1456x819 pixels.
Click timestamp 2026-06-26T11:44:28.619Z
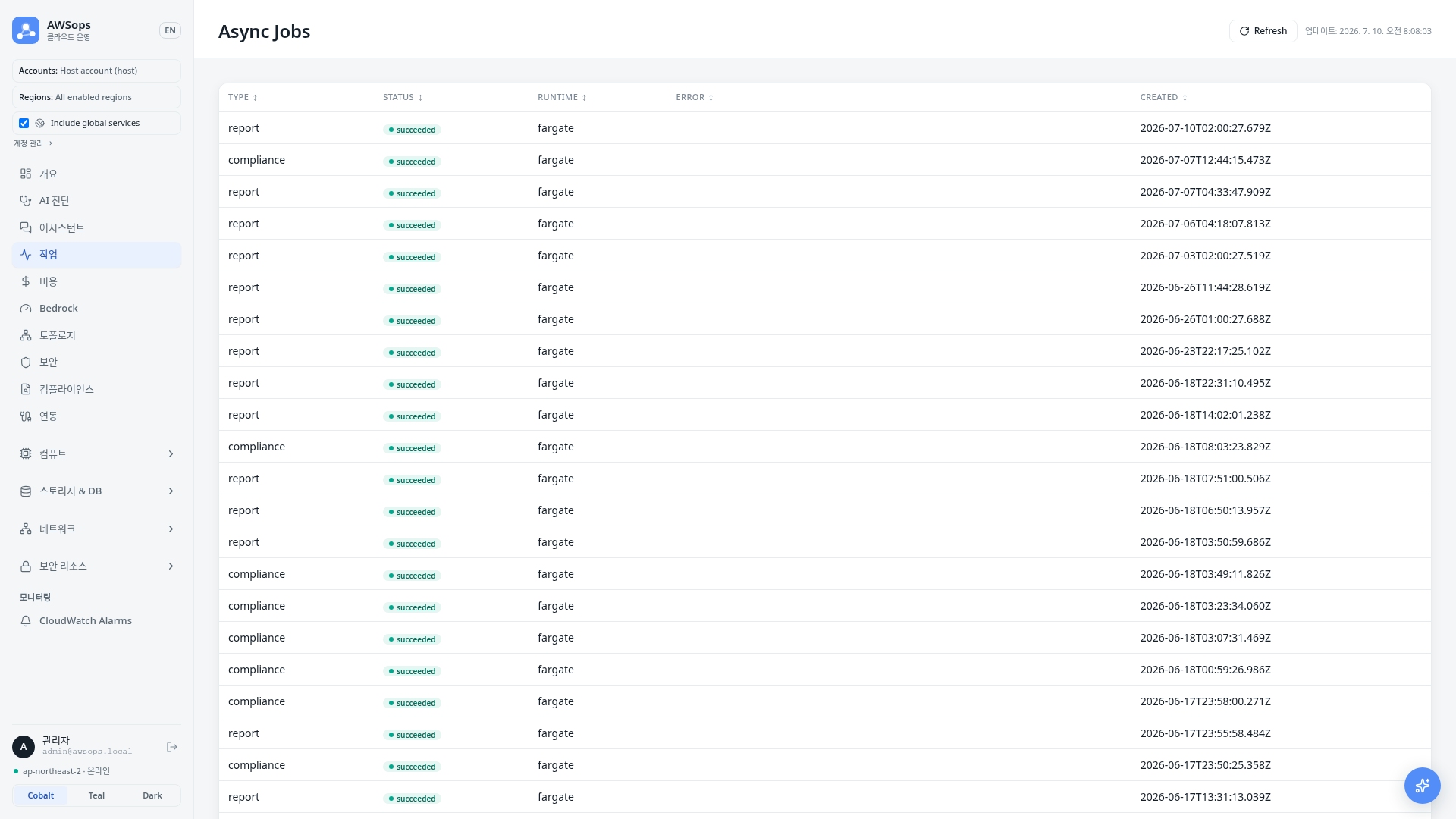(x=1205, y=287)
